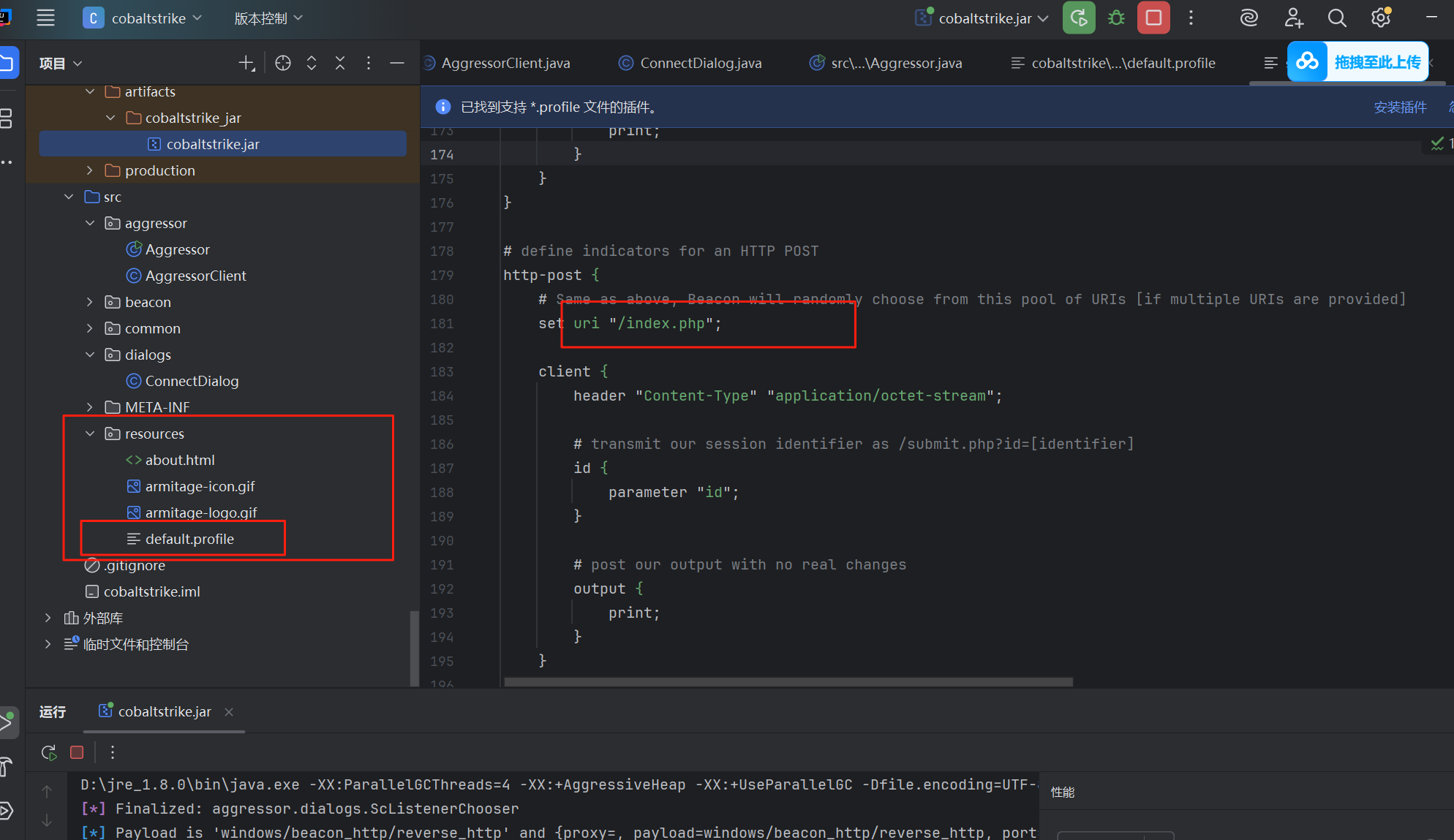Open the 项目 view mode dropdown

[x=61, y=64]
